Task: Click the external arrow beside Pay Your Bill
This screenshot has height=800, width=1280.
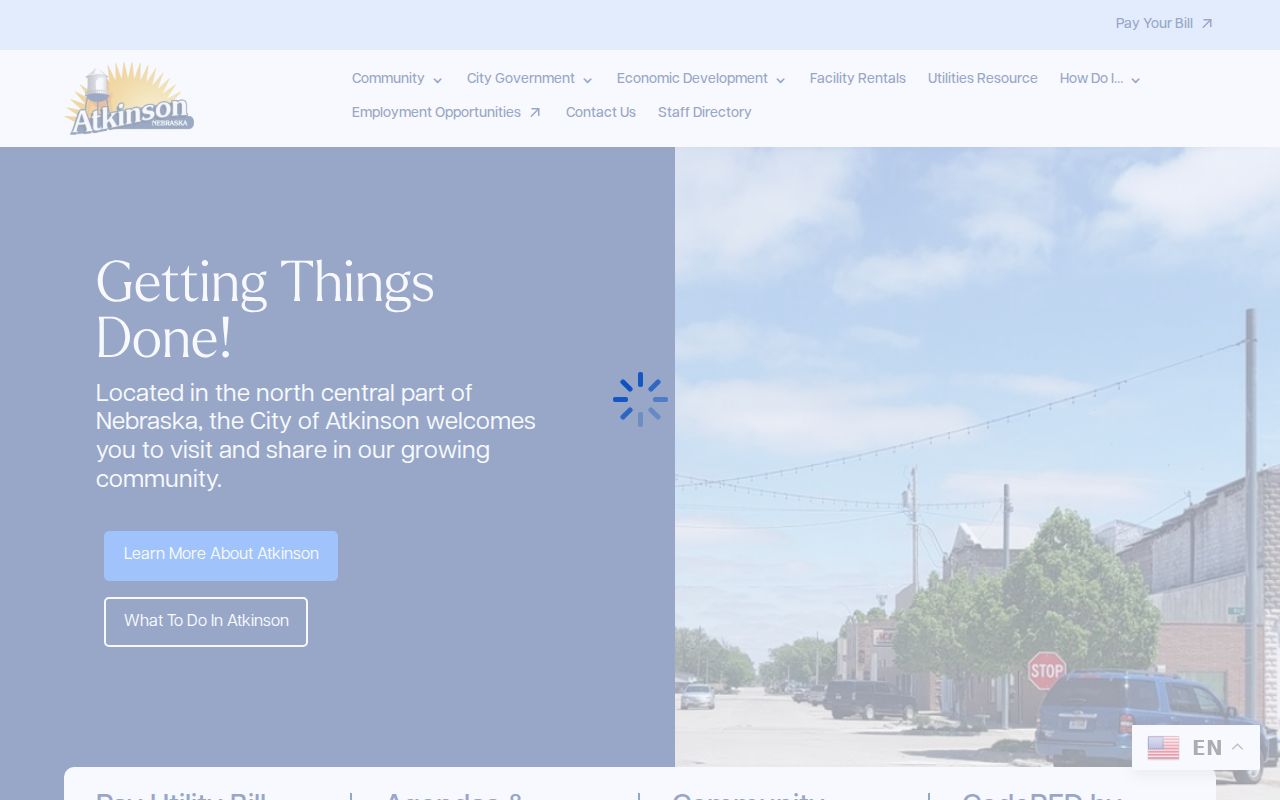Action: [1207, 24]
